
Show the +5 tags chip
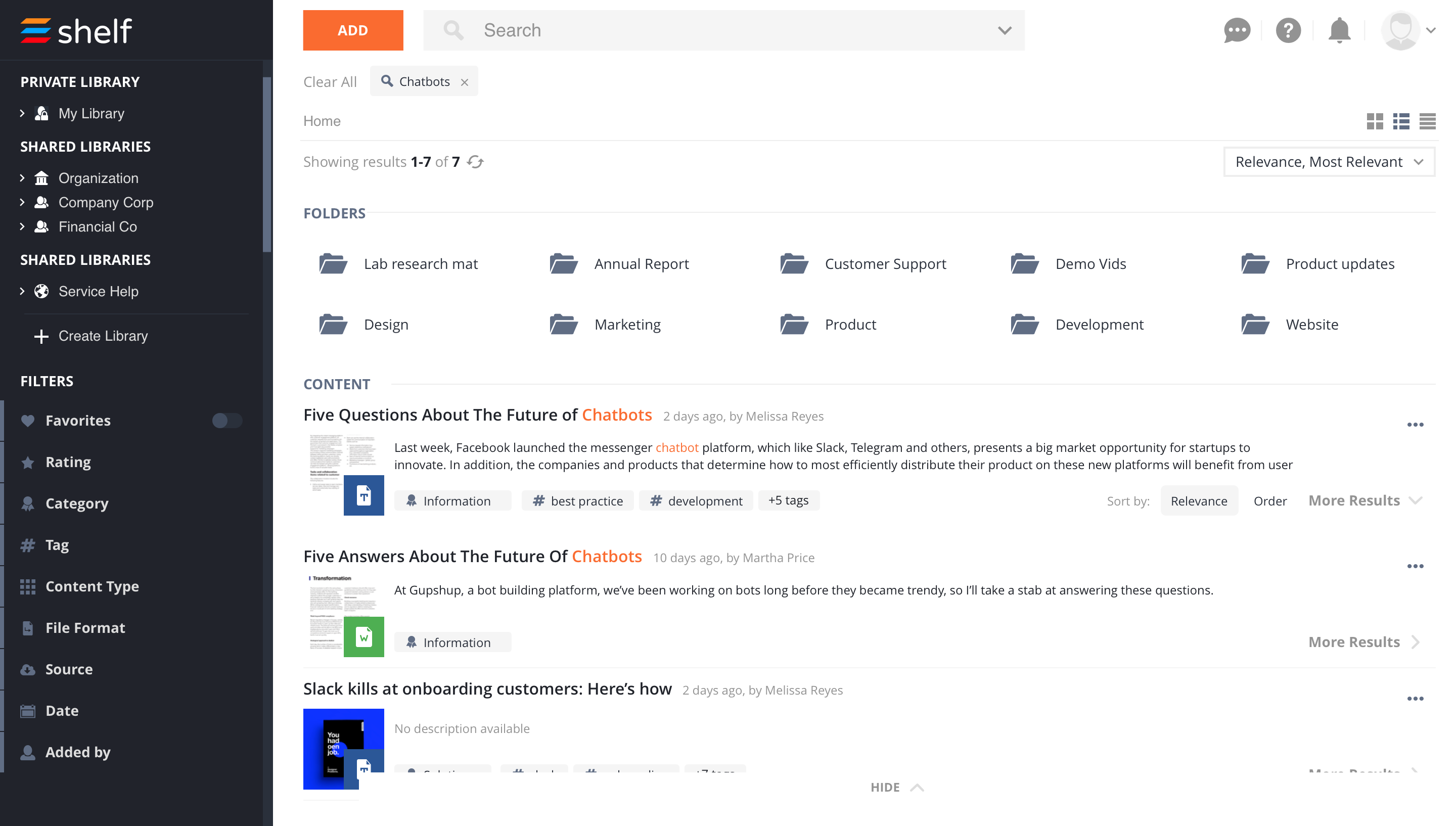click(x=788, y=500)
